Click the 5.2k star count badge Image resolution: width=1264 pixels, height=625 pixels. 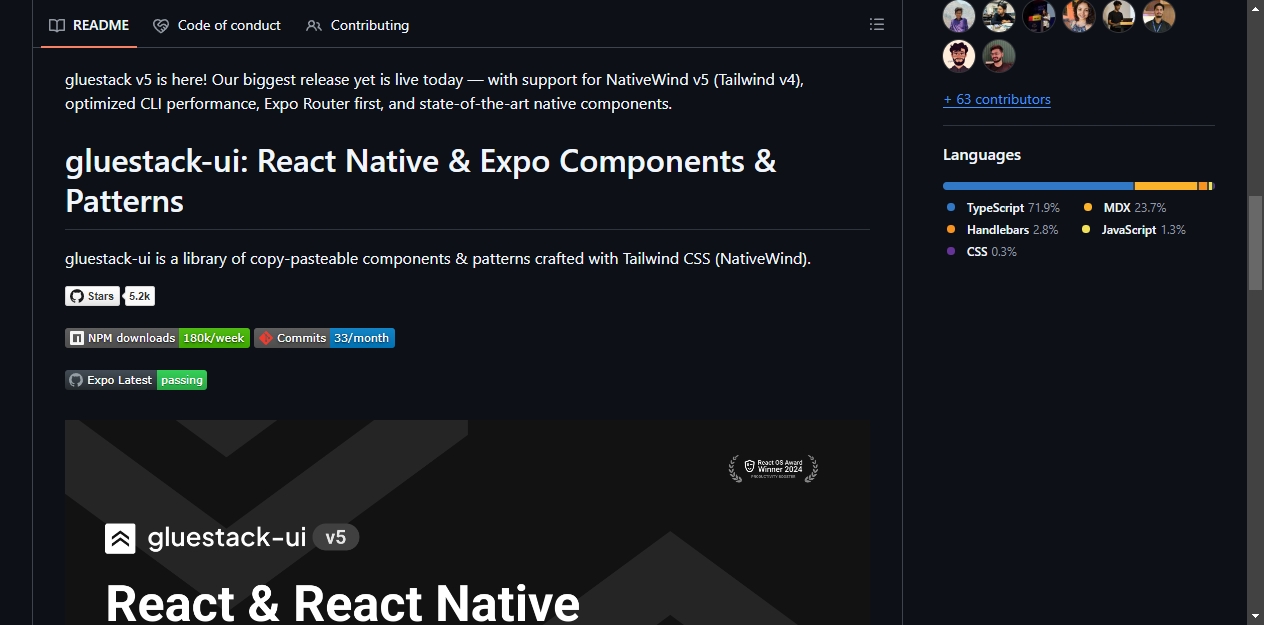pyautogui.click(x=139, y=296)
